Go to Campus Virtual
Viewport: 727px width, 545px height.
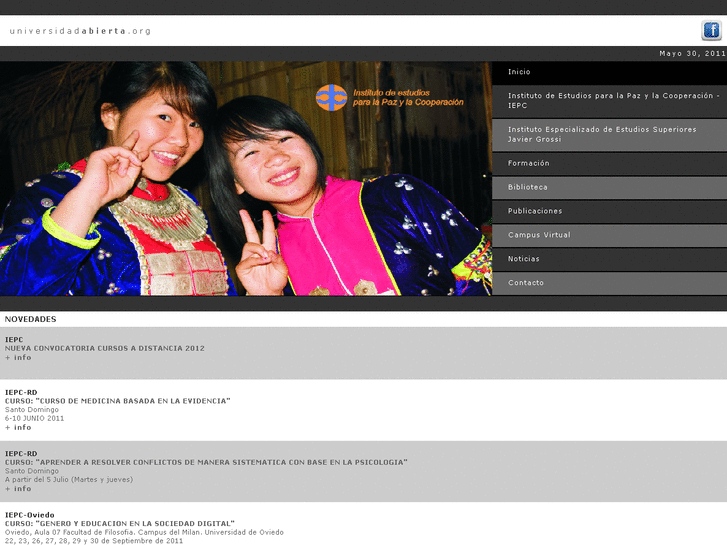[x=609, y=235]
